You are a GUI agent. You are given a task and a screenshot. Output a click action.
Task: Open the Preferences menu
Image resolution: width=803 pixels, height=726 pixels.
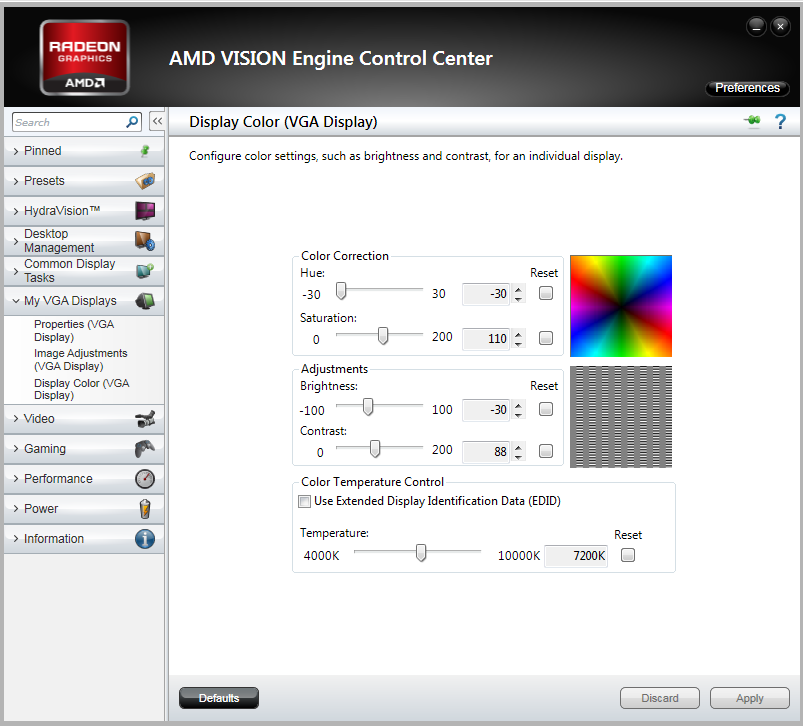tap(747, 88)
